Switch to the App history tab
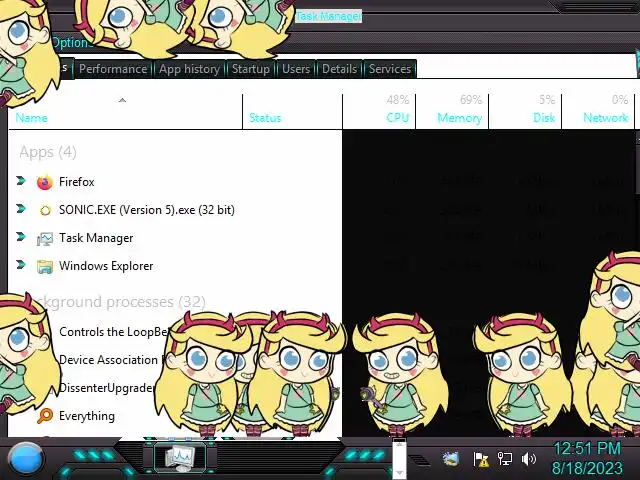 point(189,69)
